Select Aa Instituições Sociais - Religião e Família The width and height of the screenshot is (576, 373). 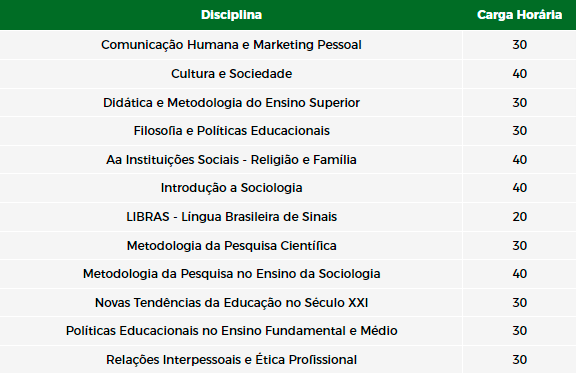[x=231, y=160]
